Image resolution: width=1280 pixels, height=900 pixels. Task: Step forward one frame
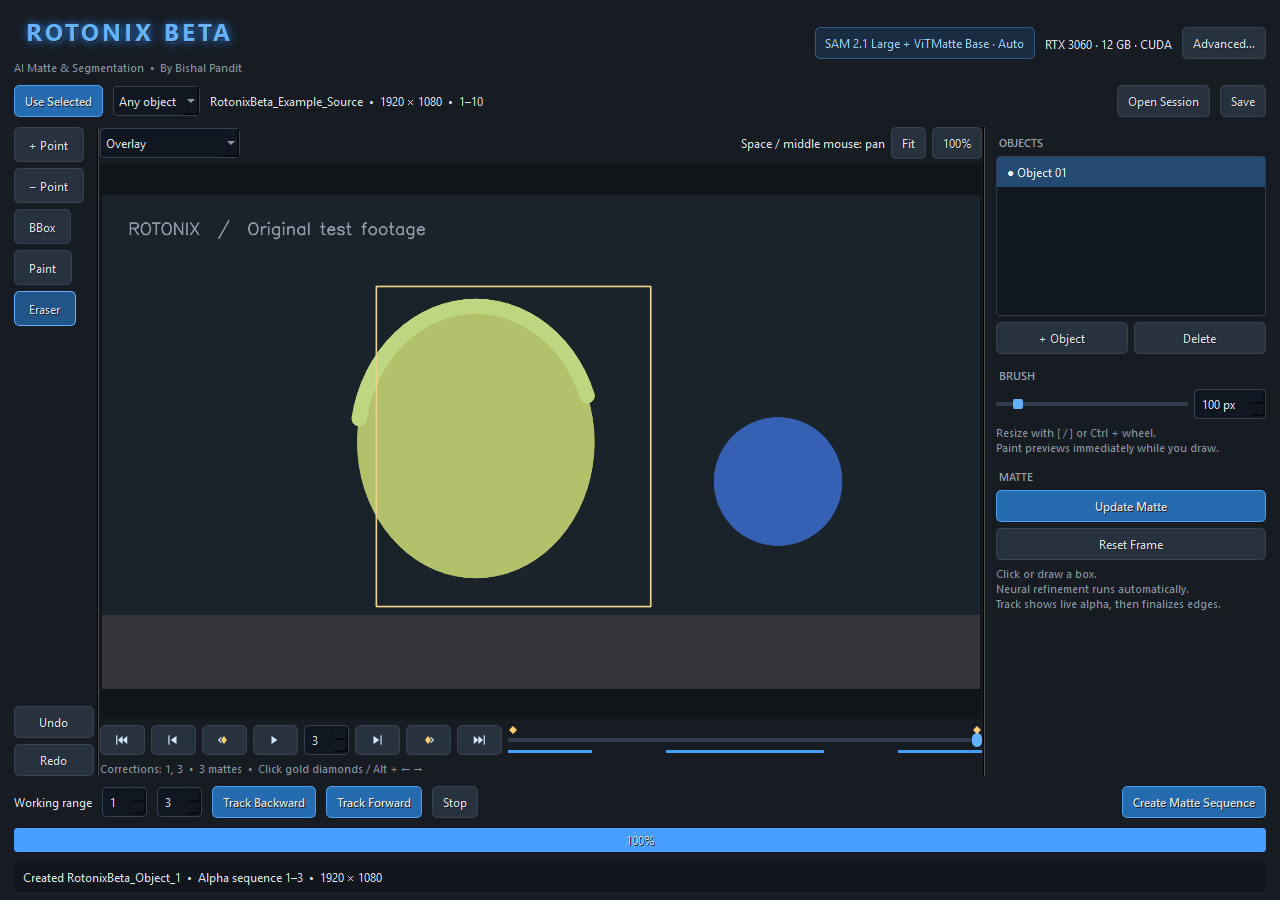377,740
